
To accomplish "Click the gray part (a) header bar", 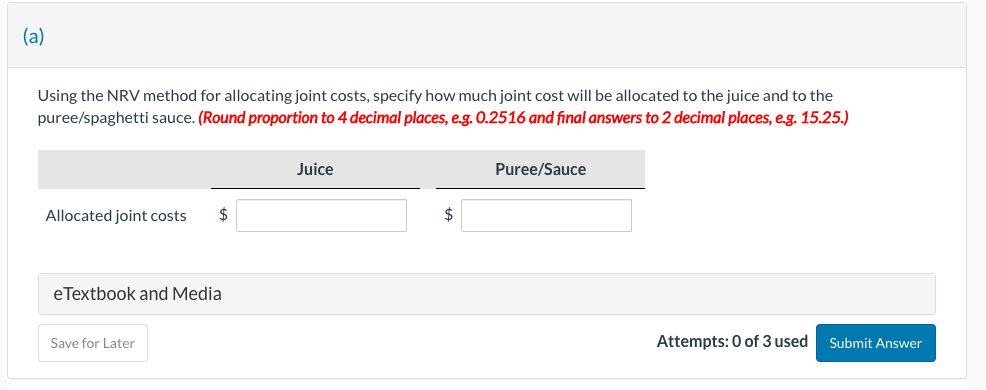I will pyautogui.click(x=487, y=35).
